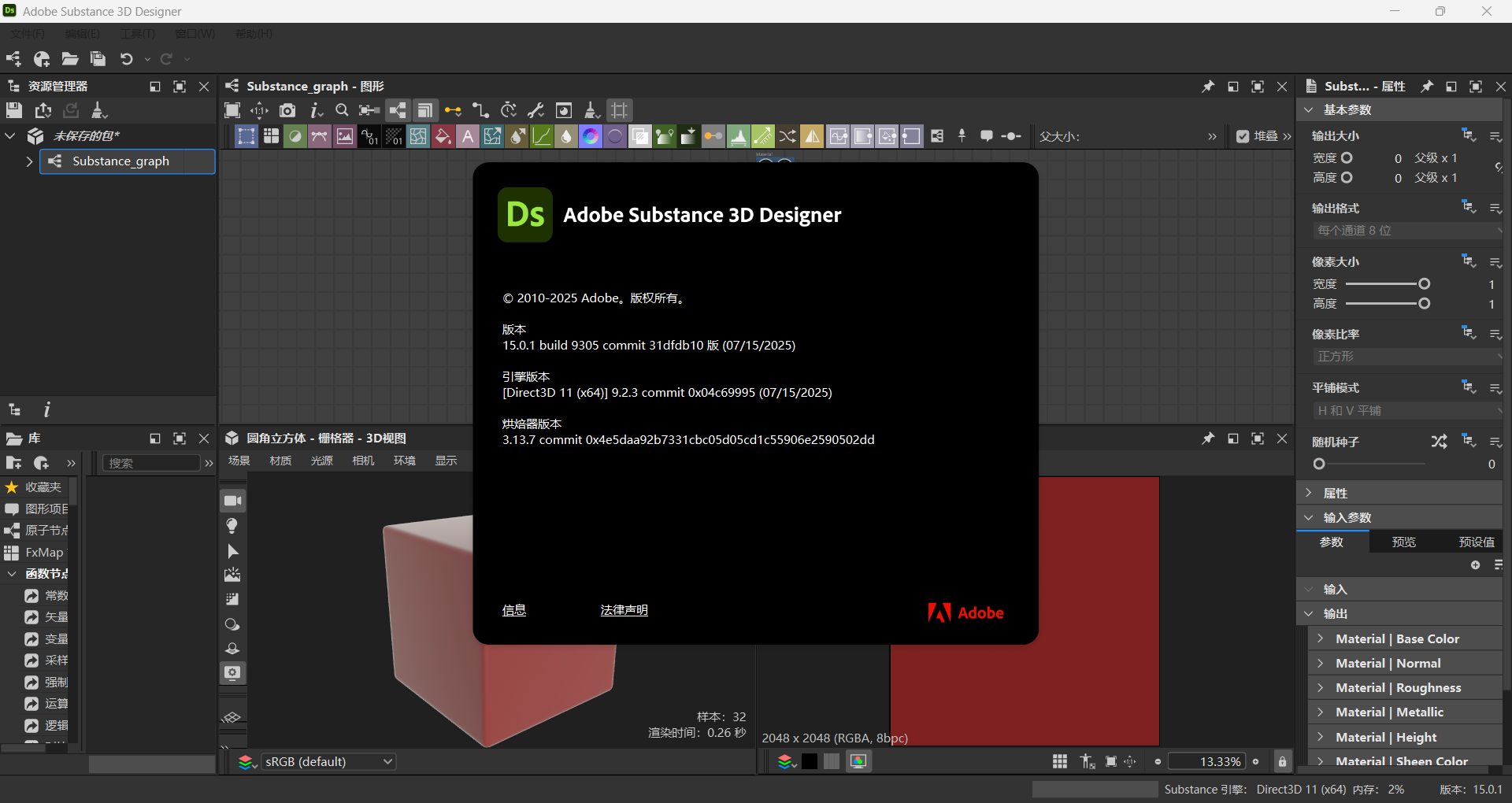Add an HSL color wheel node icon
Viewport: 1512px width, 803px height.
point(591,137)
